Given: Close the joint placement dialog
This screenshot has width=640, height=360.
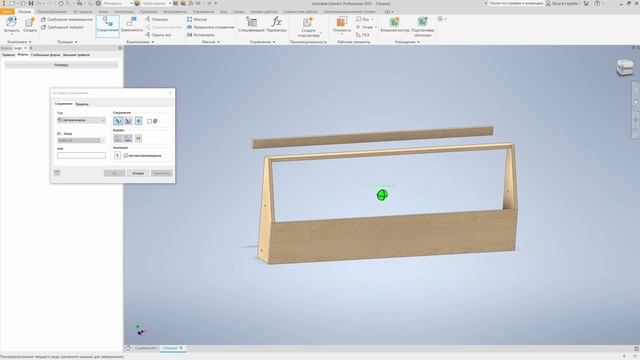Looking at the screenshot, I should (x=170, y=93).
